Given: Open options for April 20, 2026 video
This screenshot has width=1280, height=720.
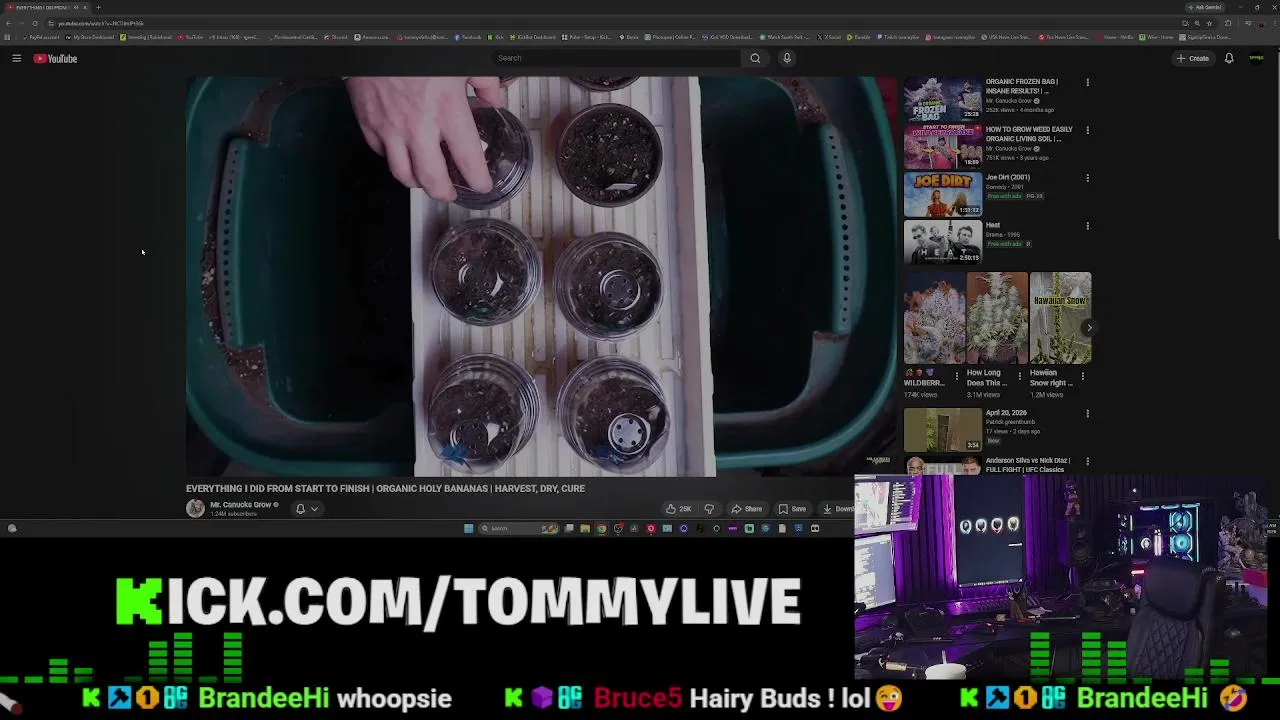Looking at the screenshot, I should (1087, 414).
